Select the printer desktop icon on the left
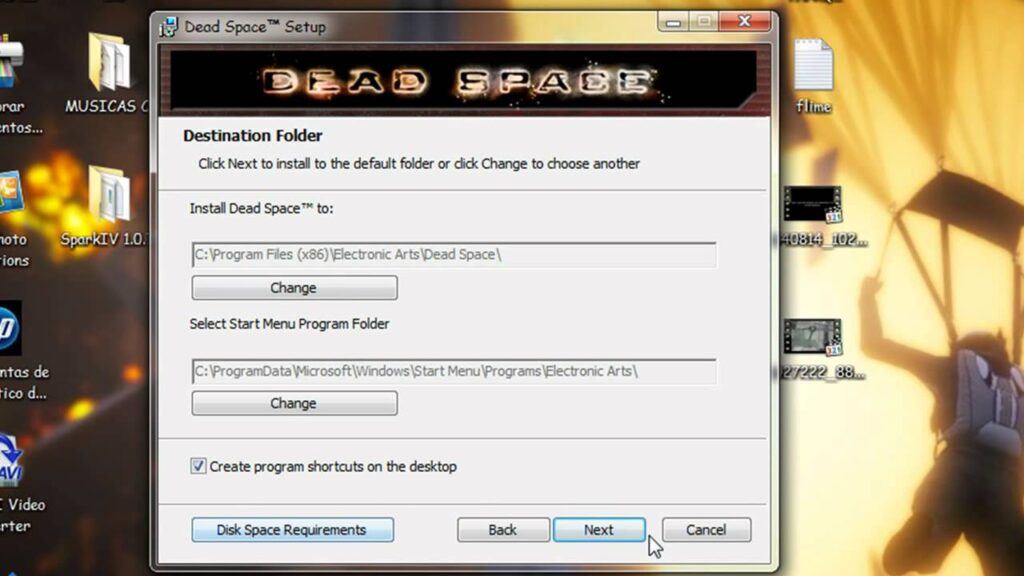The height and width of the screenshot is (576, 1024). pos(12,62)
